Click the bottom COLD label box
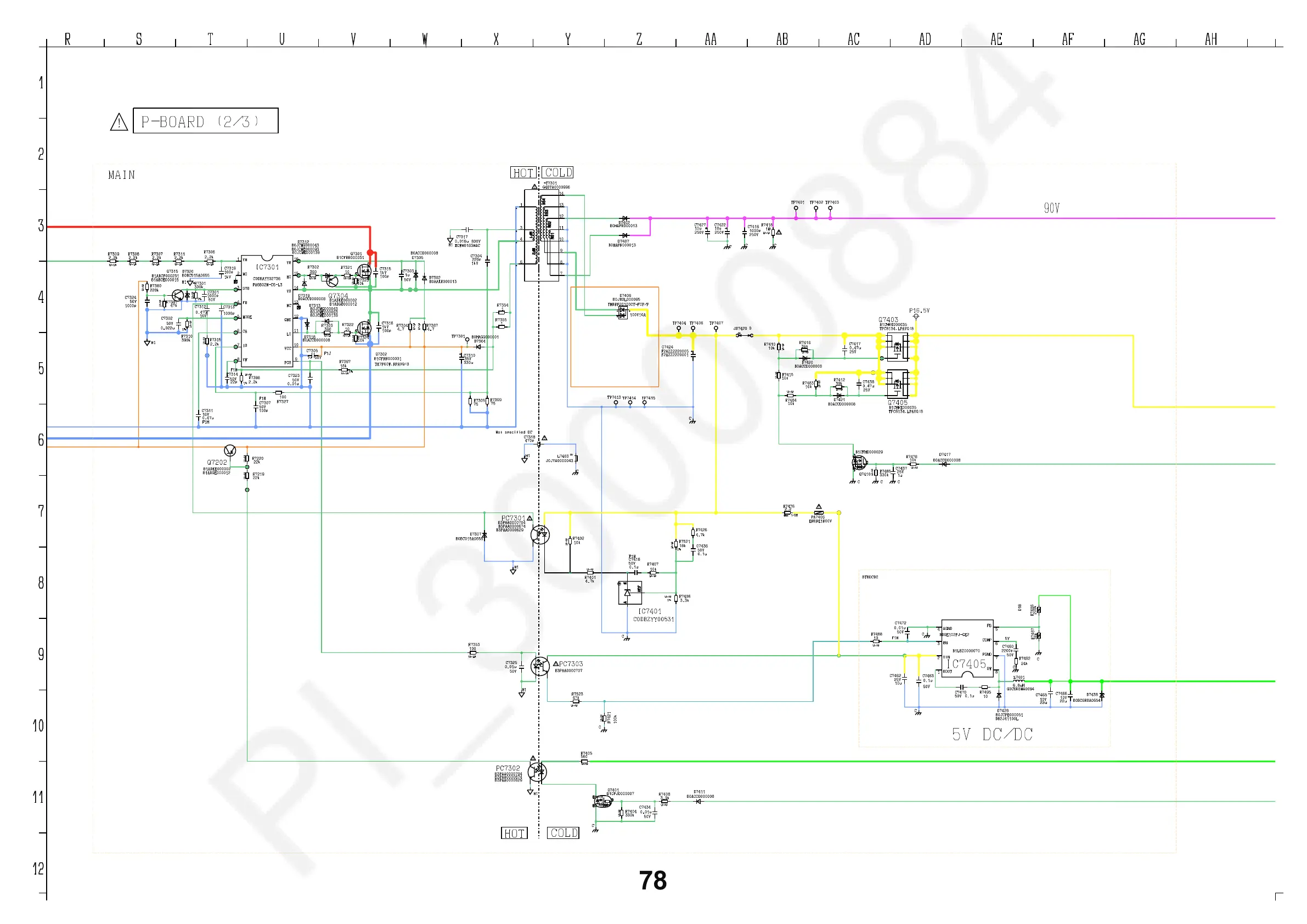Screen dimensions: 1307x924 click(563, 833)
